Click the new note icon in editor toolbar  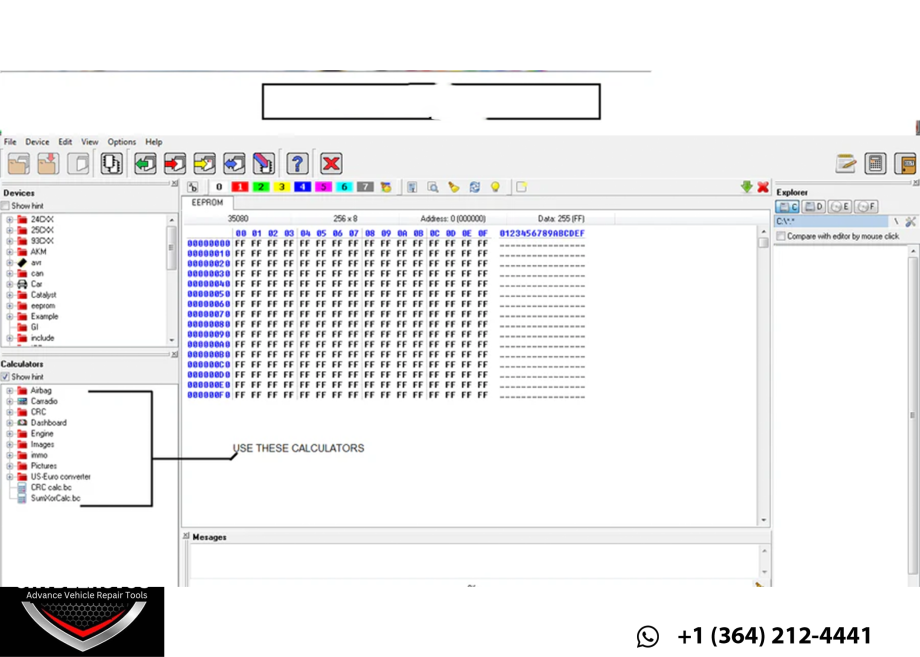[522, 187]
